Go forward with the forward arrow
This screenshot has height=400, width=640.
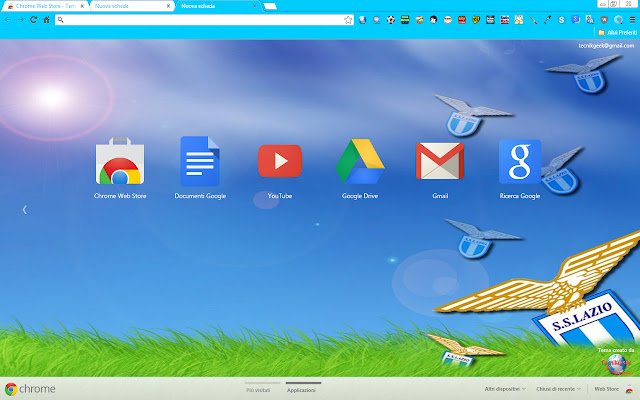20,20
